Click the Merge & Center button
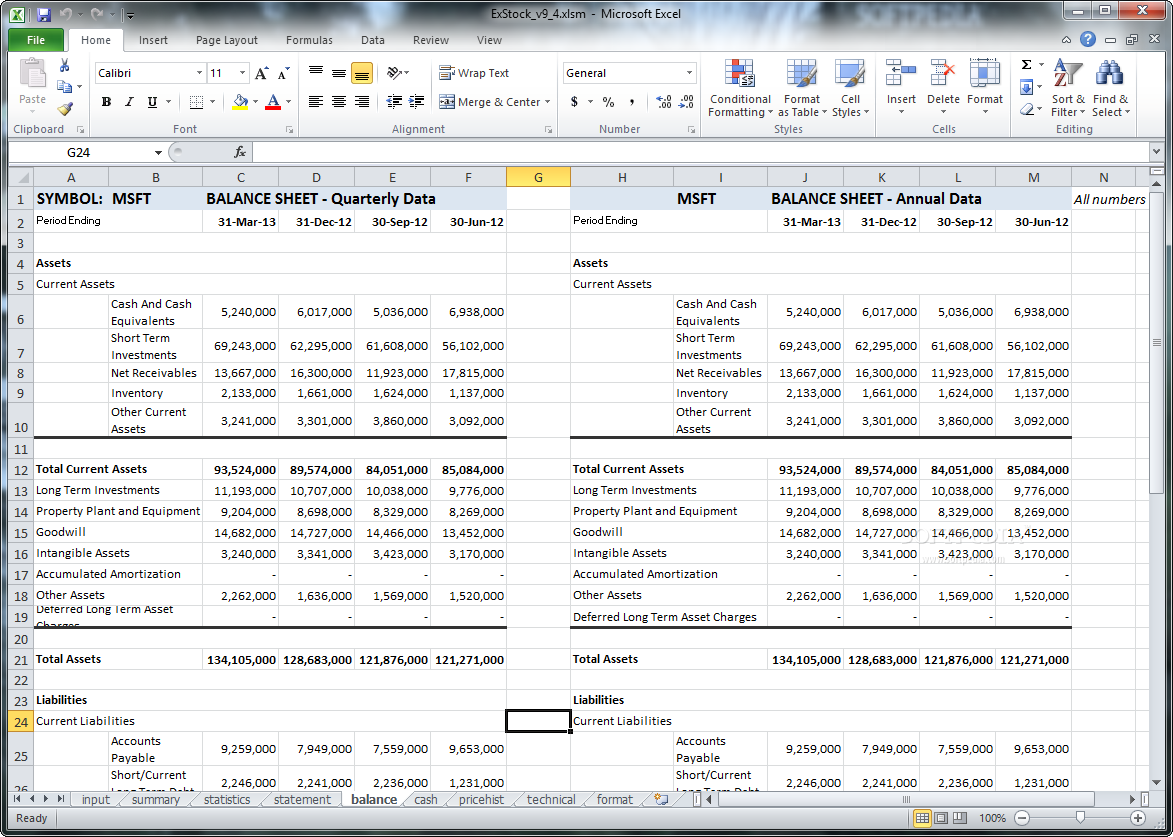Viewport: 1173px width, 837px height. 489,102
